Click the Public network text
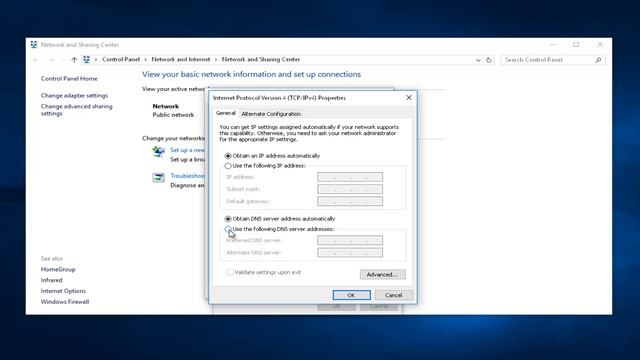This screenshot has width=640, height=360. click(x=173, y=115)
